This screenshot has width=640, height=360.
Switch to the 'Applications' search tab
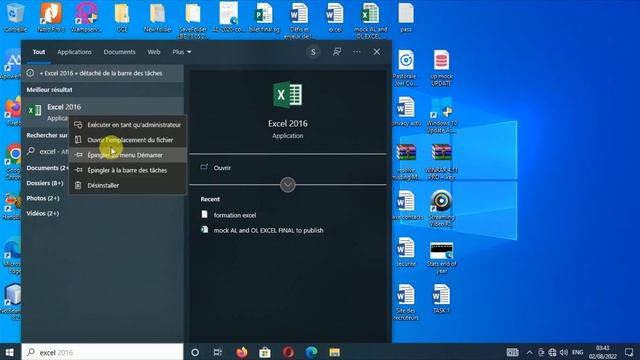click(x=74, y=52)
